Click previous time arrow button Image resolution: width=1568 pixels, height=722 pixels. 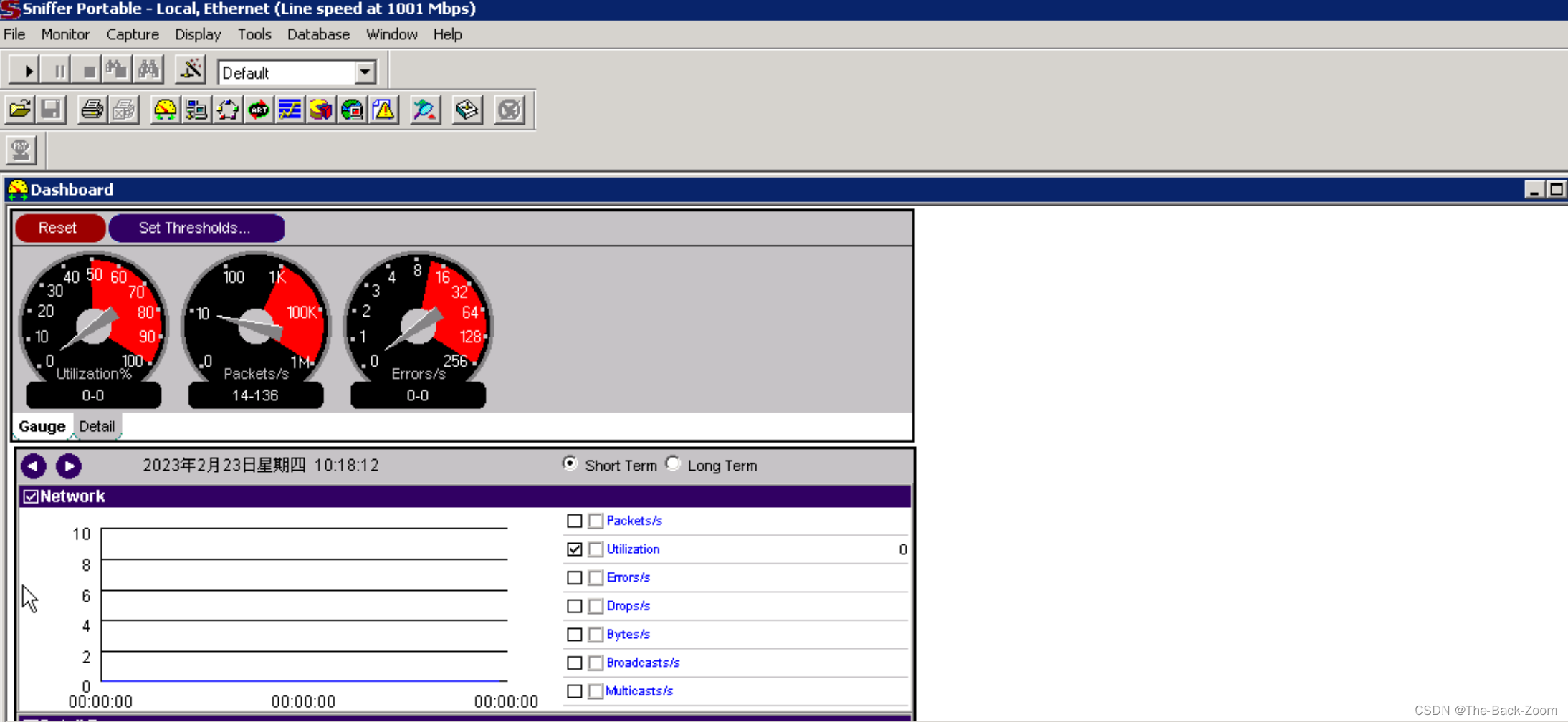pyautogui.click(x=33, y=466)
